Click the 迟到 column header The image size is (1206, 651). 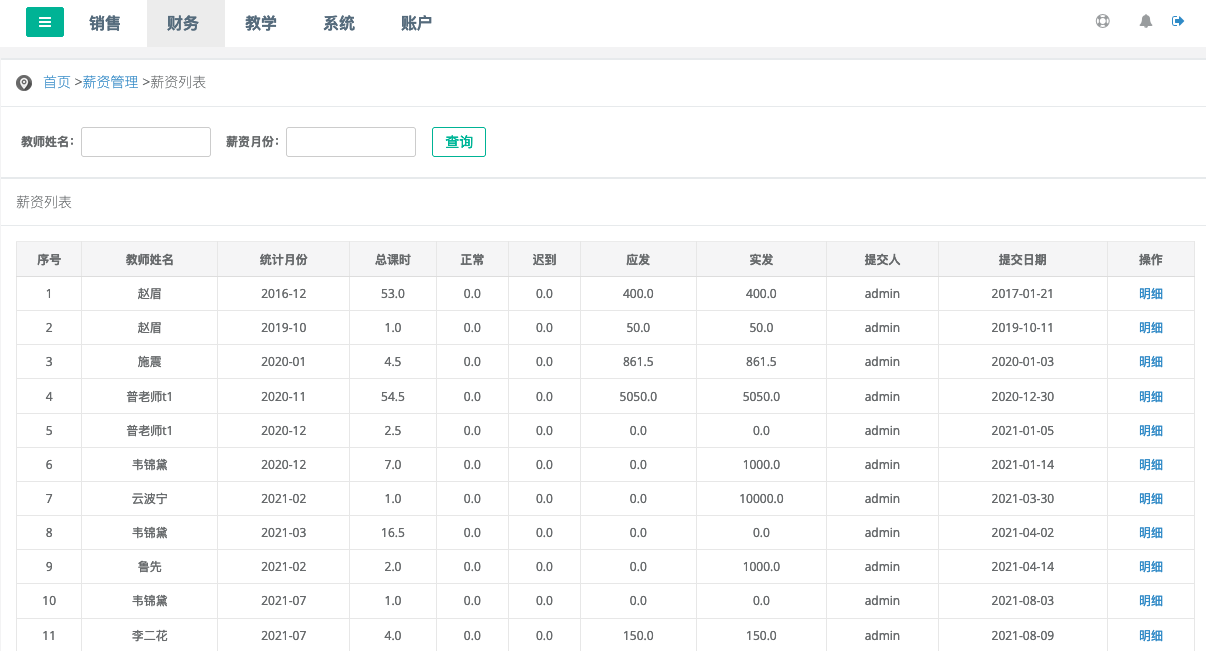(x=544, y=260)
